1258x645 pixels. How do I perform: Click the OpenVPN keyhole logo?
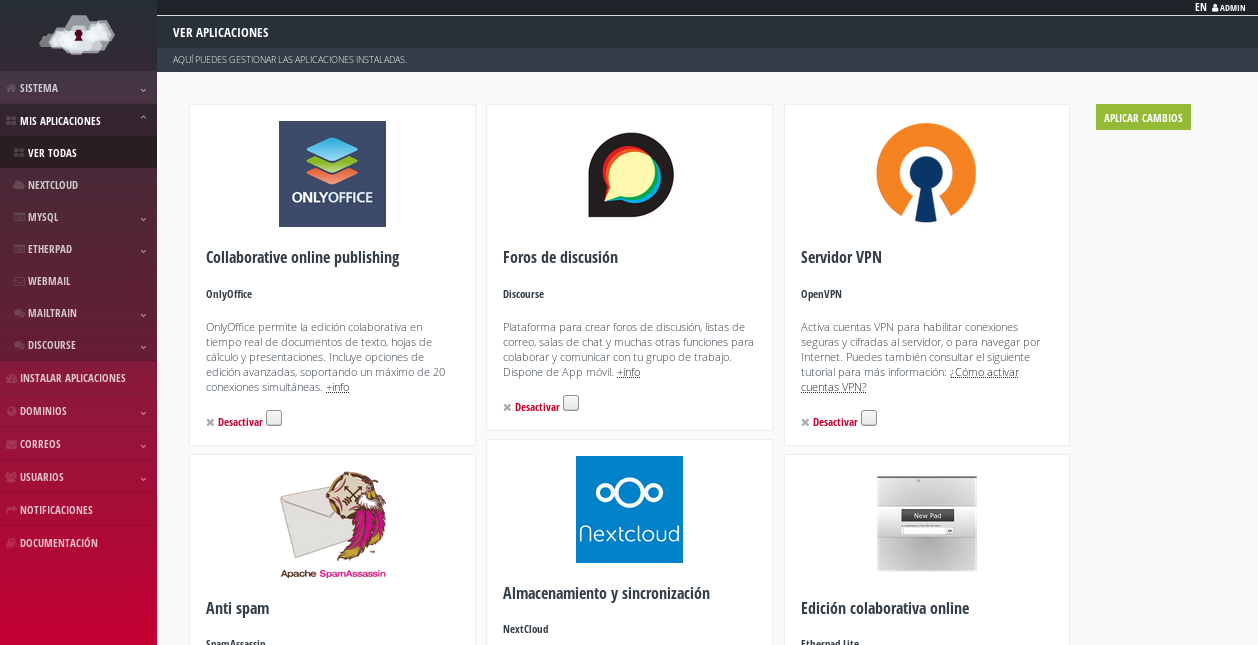click(x=926, y=173)
